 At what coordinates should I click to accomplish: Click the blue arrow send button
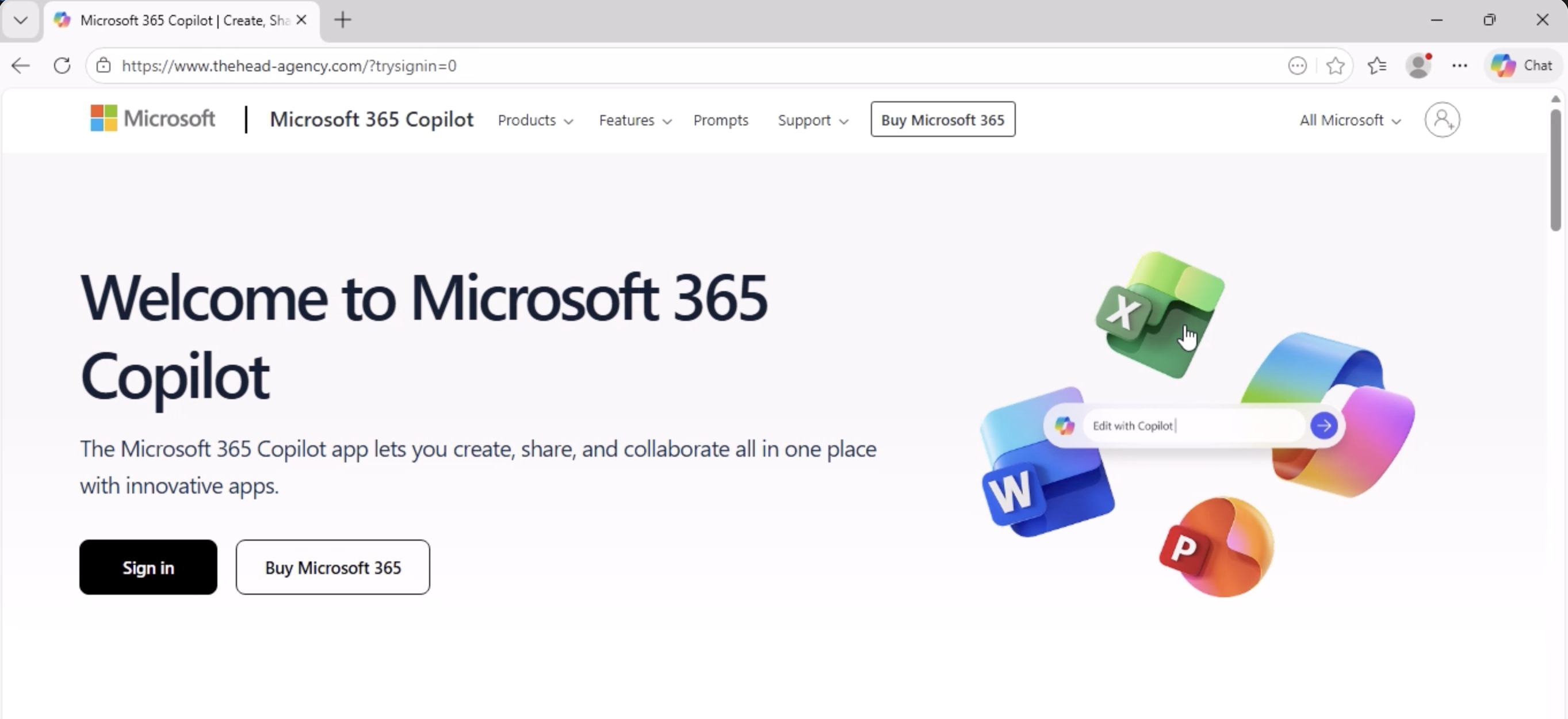coord(1324,426)
